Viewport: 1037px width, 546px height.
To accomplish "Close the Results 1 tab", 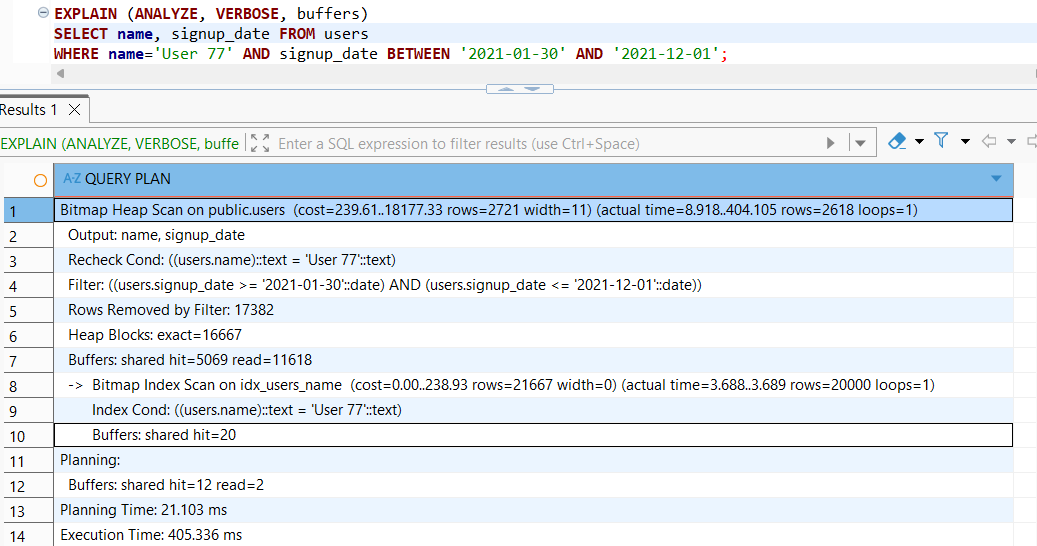I will click(75, 110).
